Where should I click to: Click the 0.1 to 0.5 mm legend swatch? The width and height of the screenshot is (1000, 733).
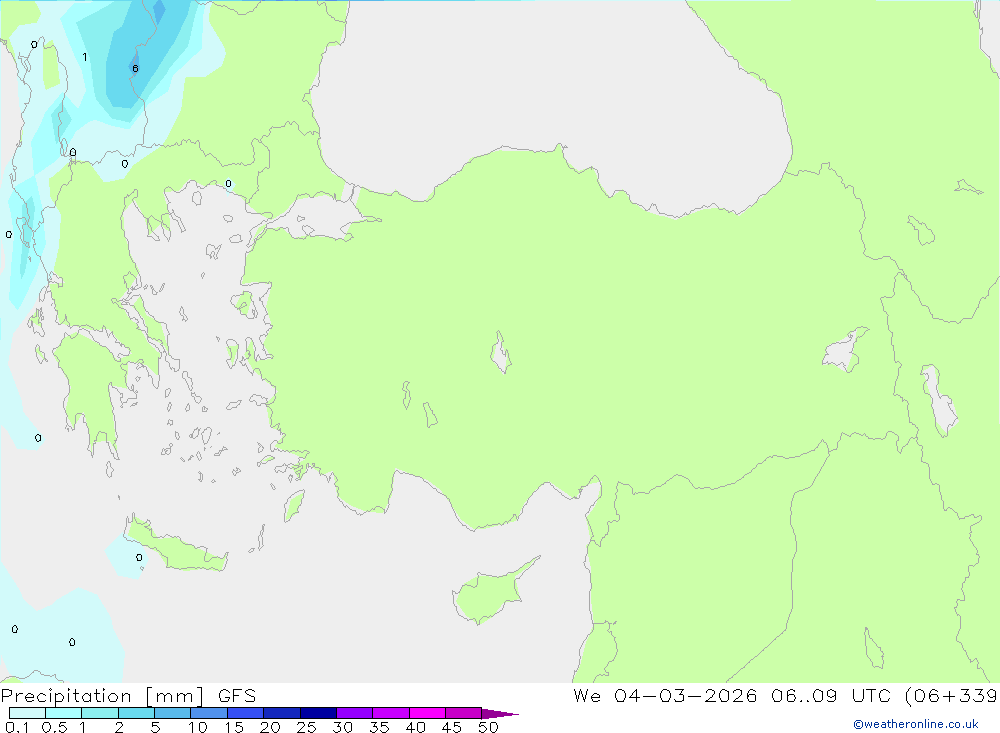coord(27,713)
